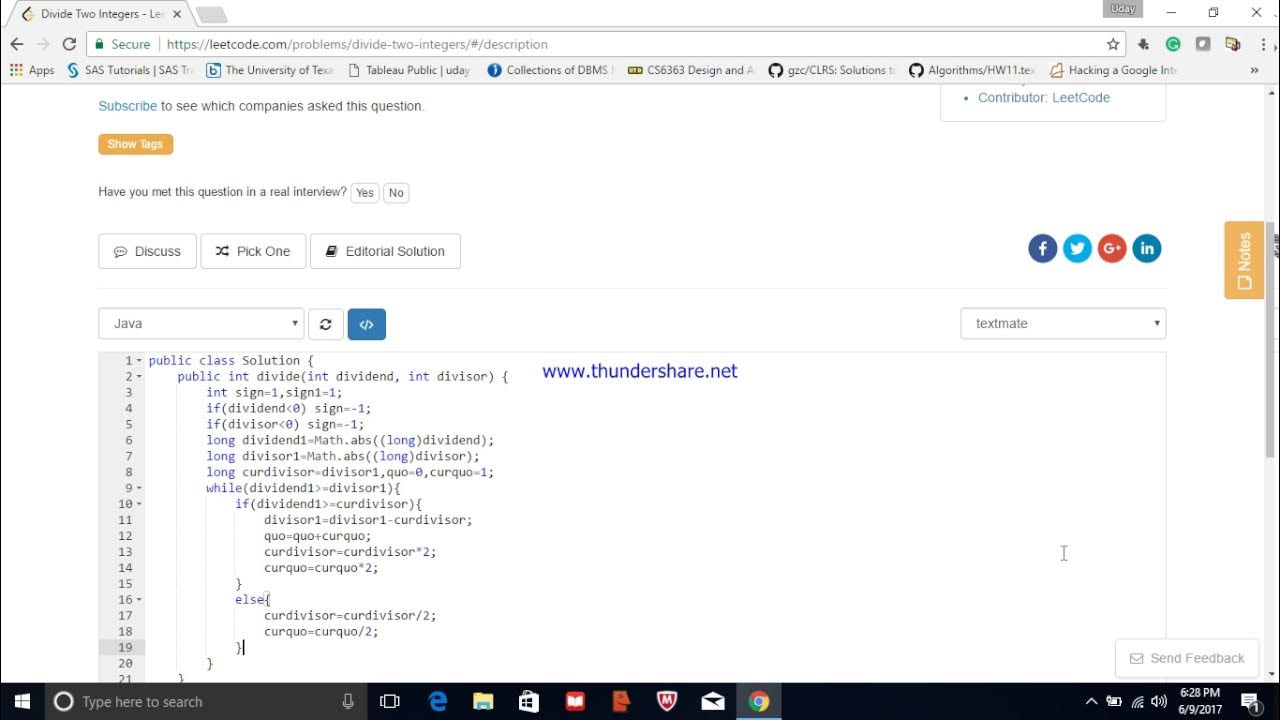
Task: Click Send Feedback button
Action: (x=1187, y=658)
